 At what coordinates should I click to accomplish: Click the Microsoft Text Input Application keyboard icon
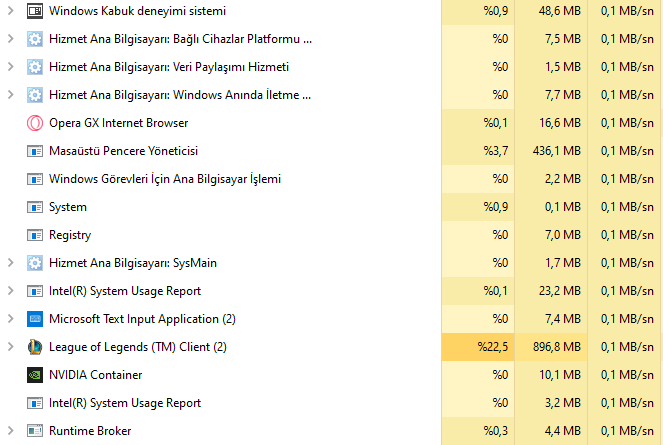(x=35, y=319)
